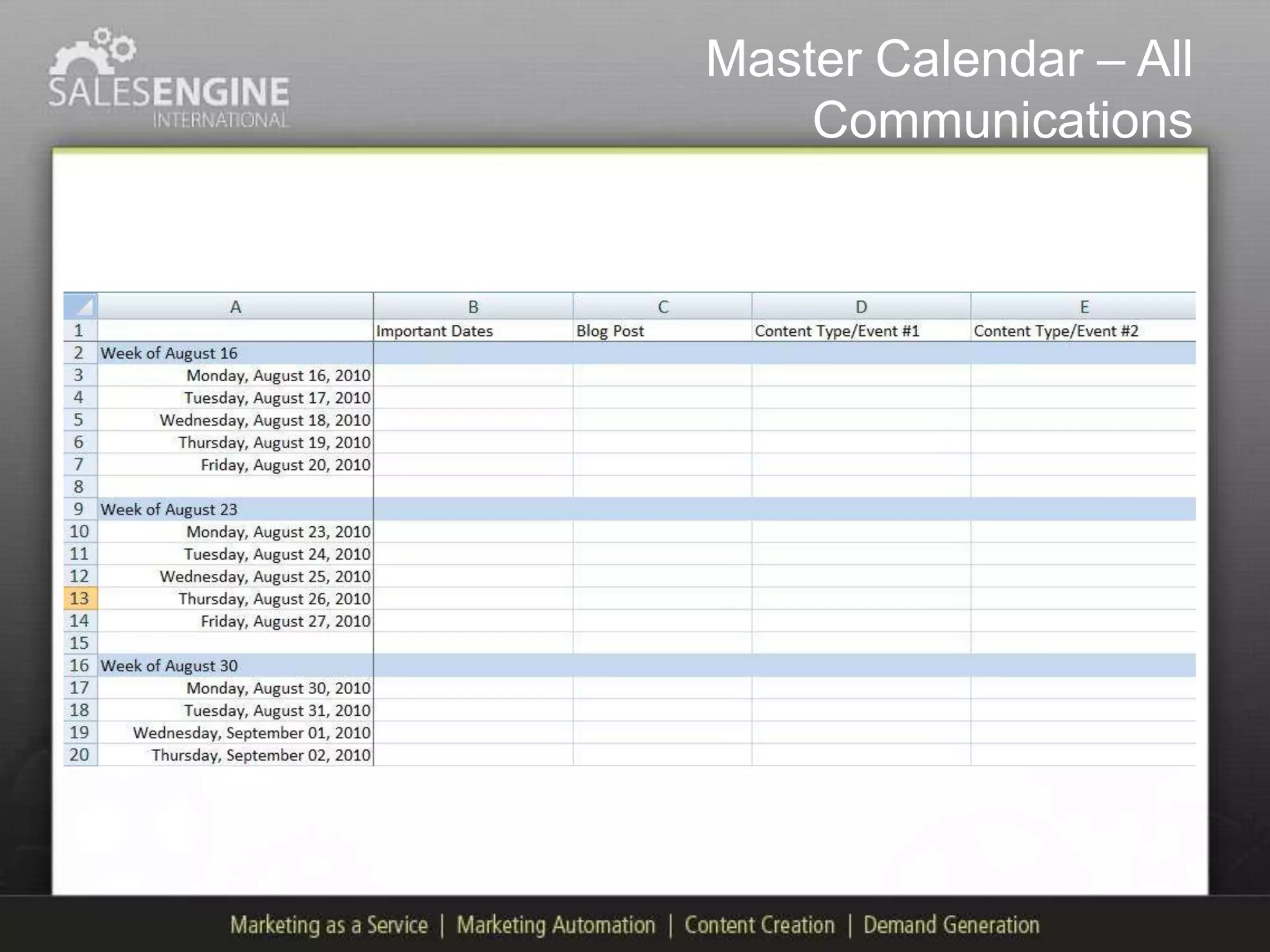Select the 'Monday, August 16, 2010' cell
The height and width of the screenshot is (952, 1270).
click(236, 375)
